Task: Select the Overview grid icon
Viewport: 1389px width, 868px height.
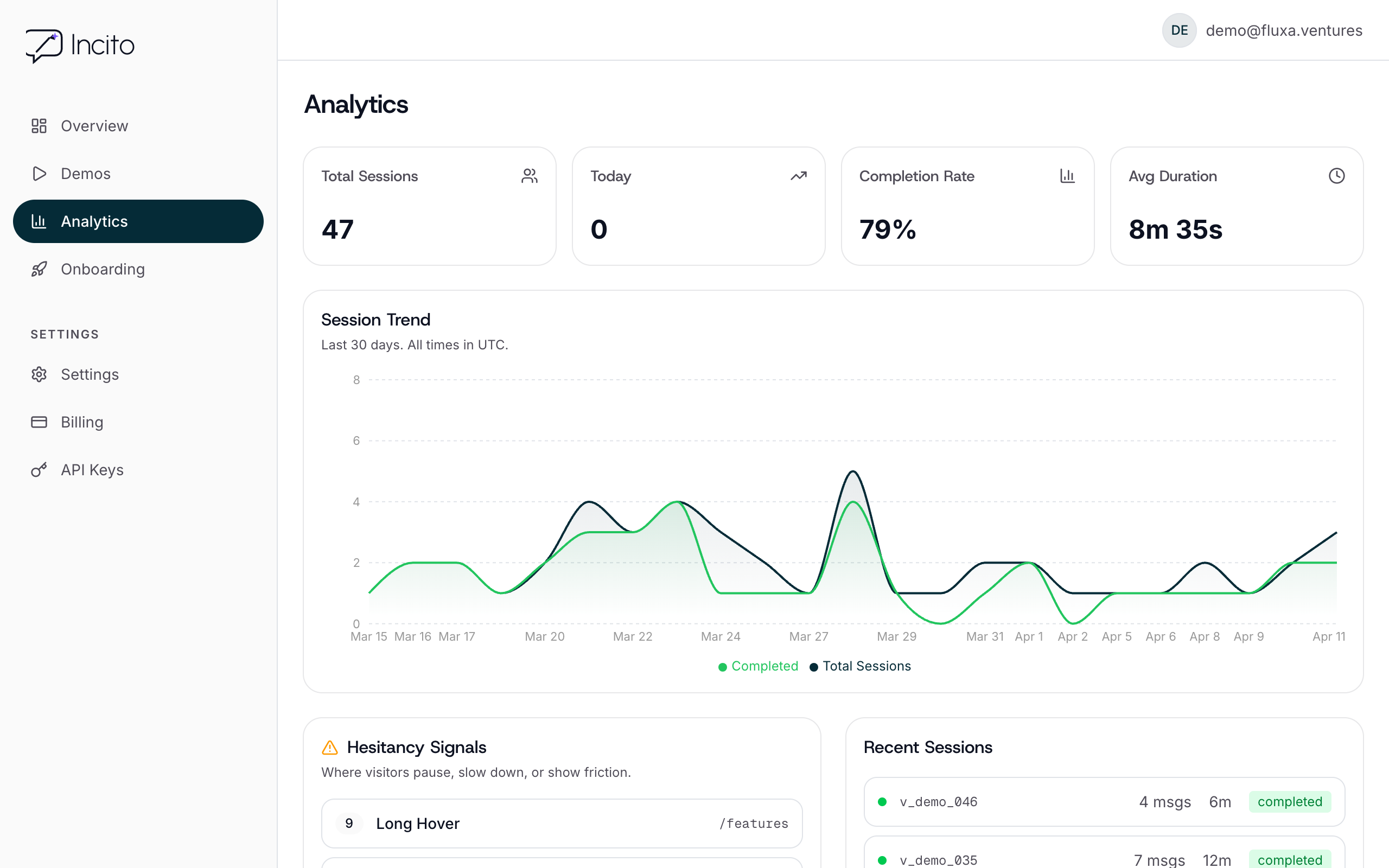Action: [39, 126]
